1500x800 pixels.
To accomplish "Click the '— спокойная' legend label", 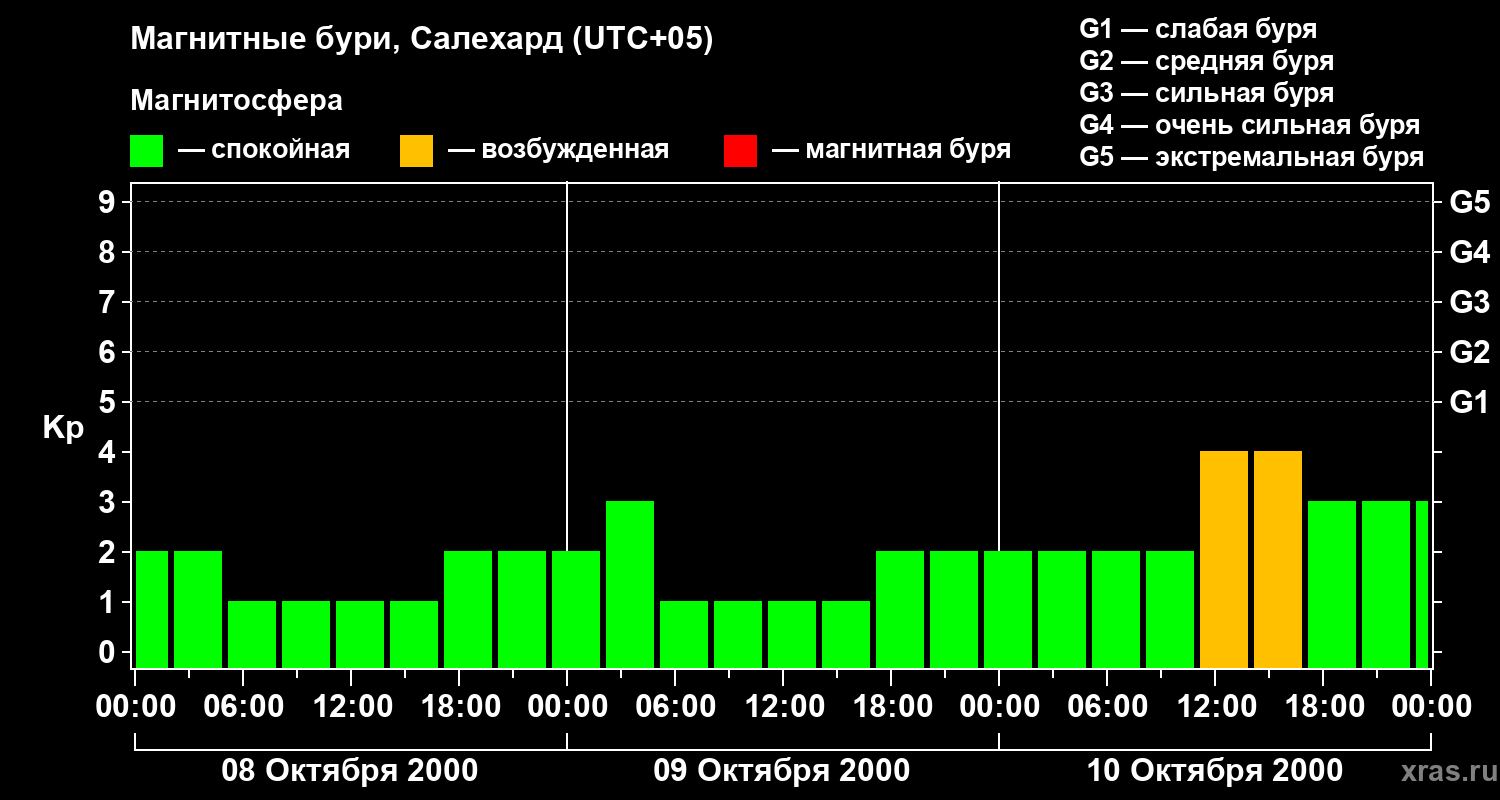I will [x=264, y=150].
